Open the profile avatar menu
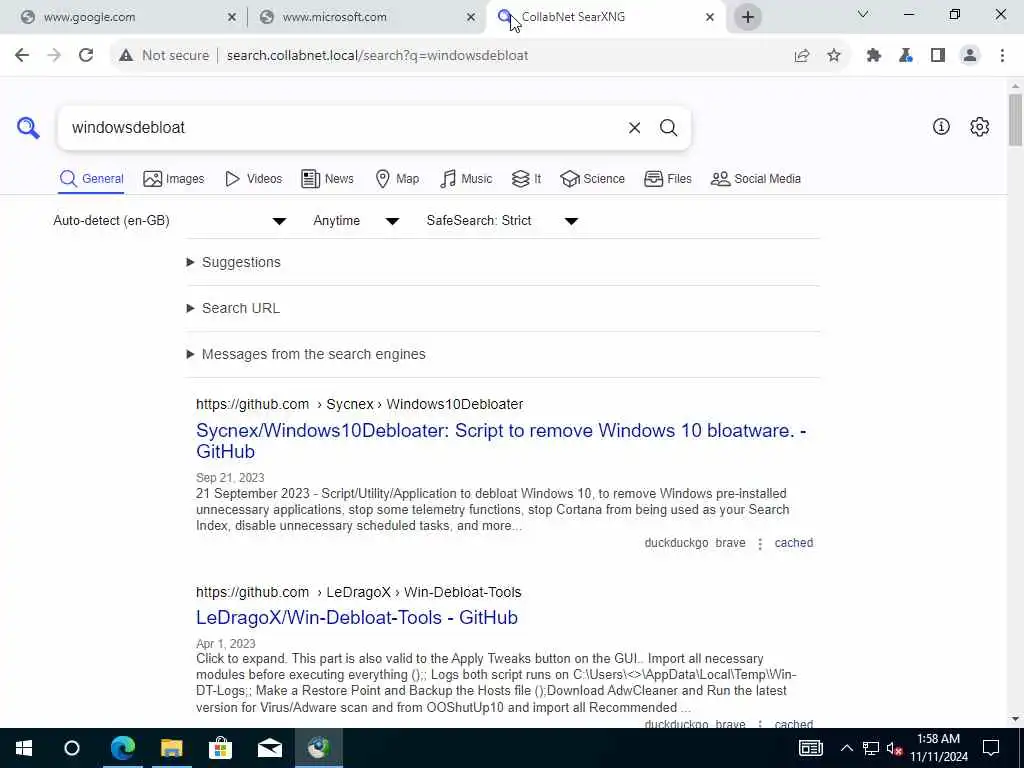This screenshot has height=768, width=1024. (970, 56)
